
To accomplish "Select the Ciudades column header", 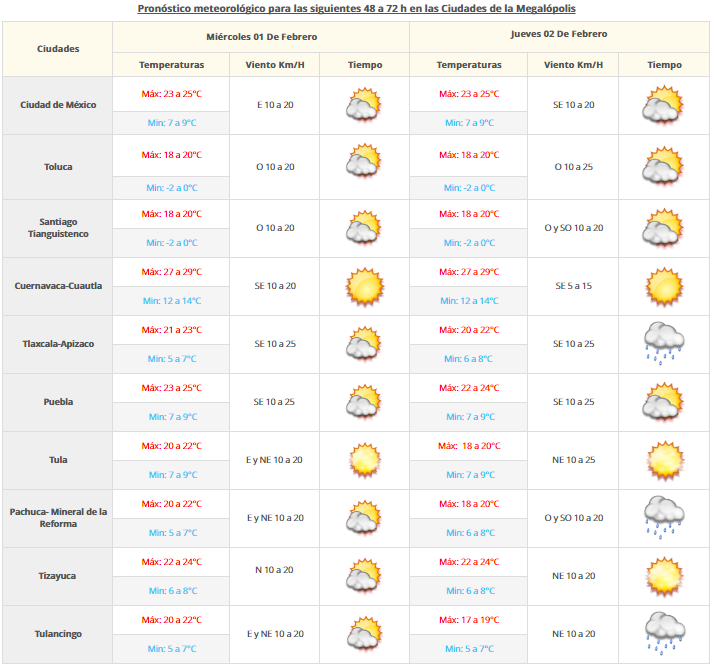I will tap(58, 49).
